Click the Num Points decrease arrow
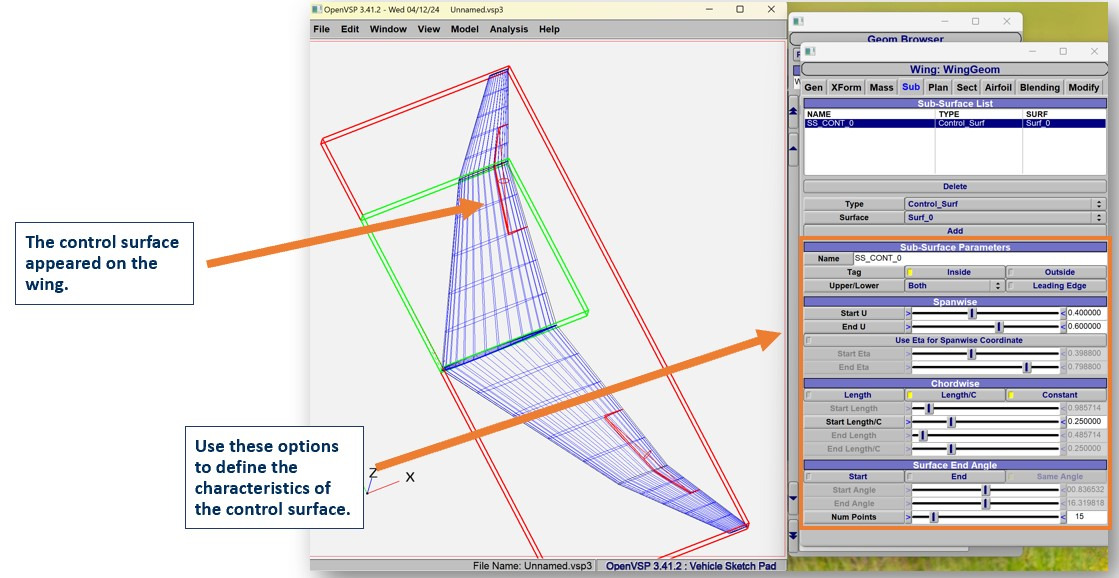 908,517
